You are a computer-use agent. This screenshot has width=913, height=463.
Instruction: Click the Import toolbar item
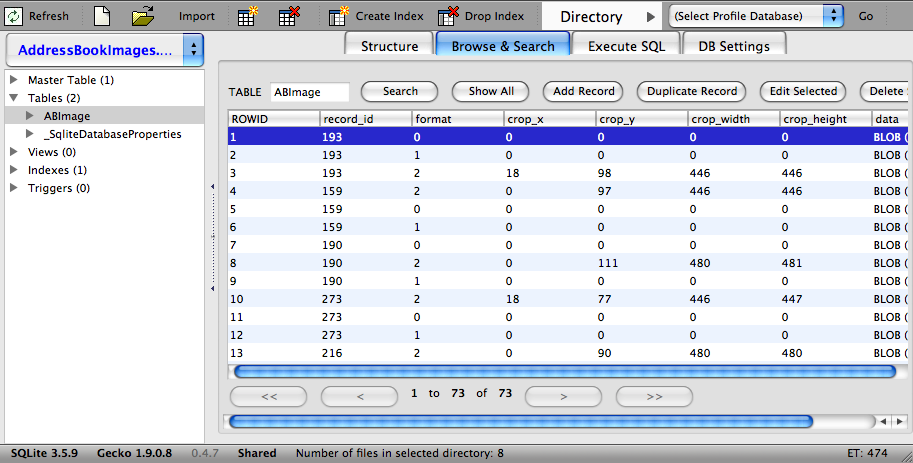click(197, 16)
